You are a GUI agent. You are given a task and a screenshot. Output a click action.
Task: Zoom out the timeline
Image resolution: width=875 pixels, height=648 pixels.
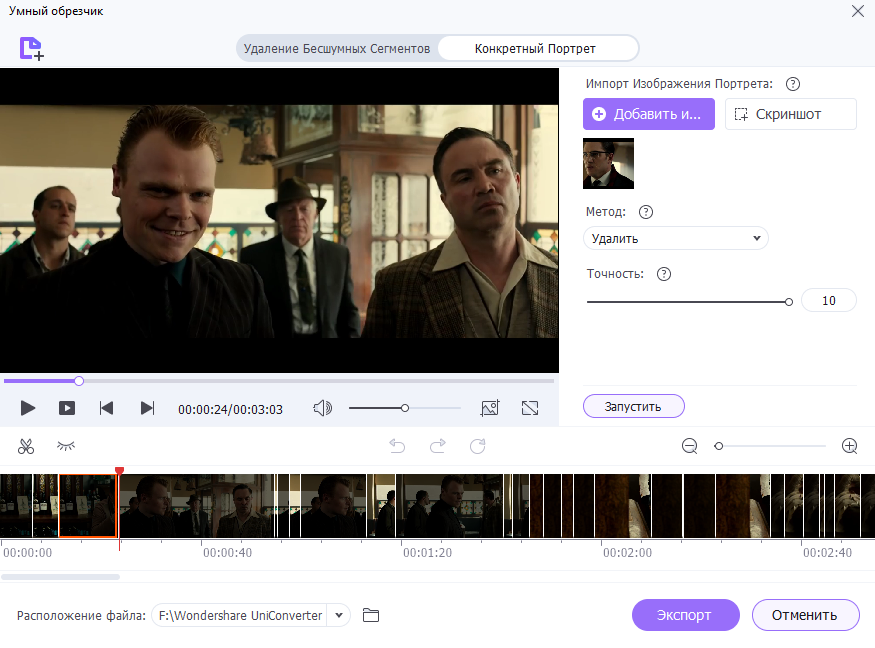[x=690, y=446]
